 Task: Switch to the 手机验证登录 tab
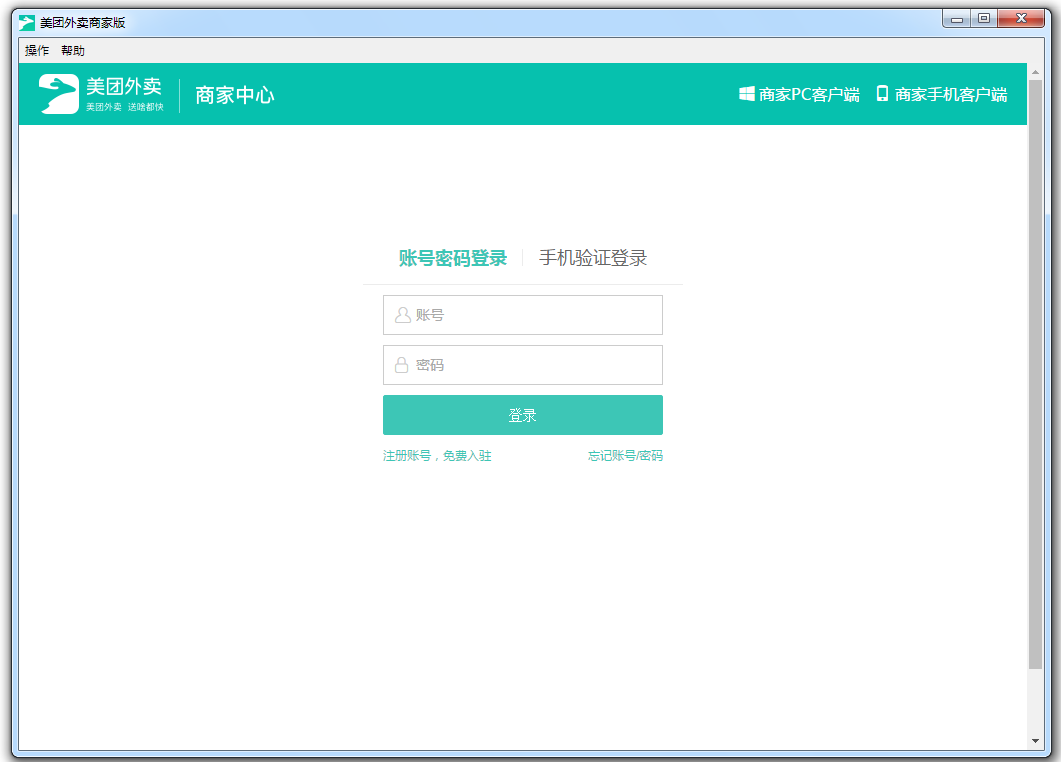click(x=593, y=258)
